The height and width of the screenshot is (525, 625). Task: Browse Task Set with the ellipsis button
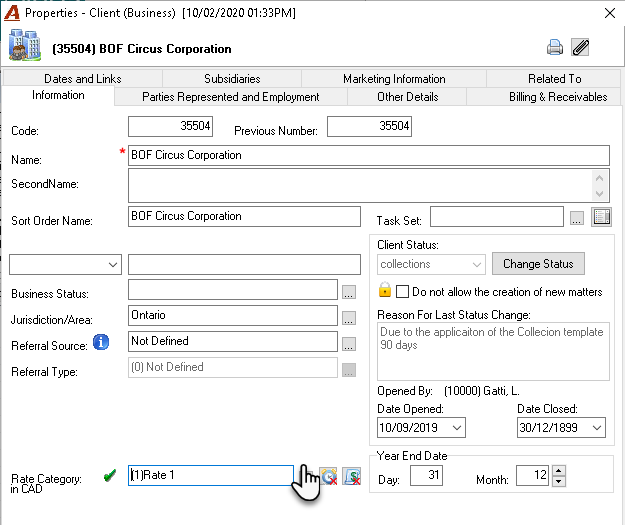[577, 218]
